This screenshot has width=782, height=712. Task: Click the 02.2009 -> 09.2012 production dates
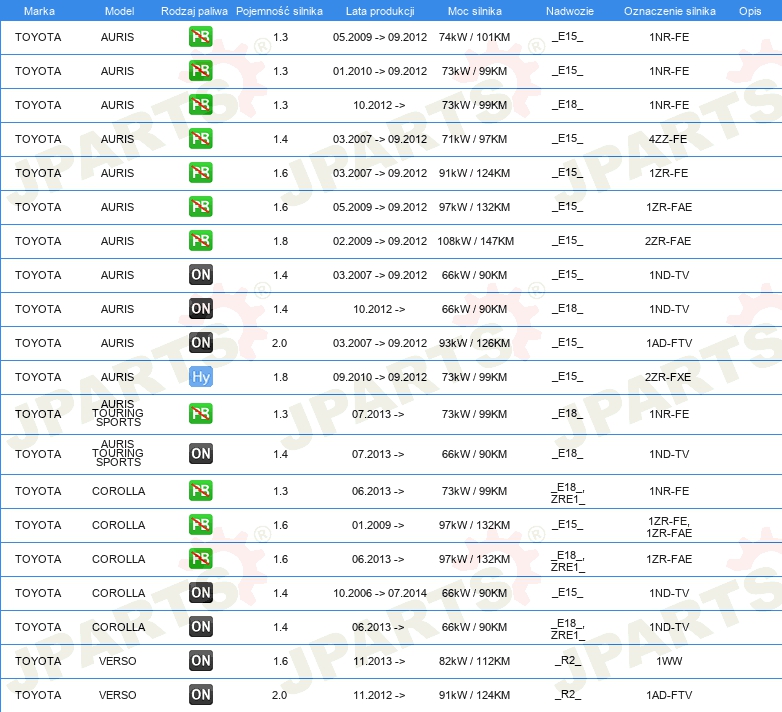(x=380, y=241)
